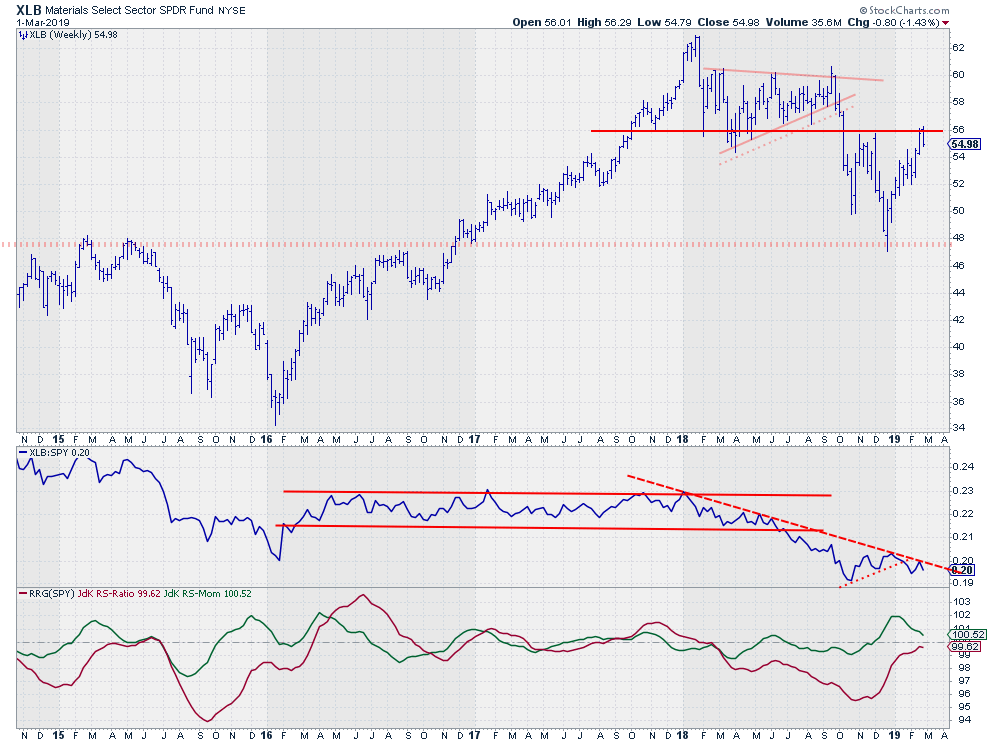Click the RRG(SPY) legend label

pos(52,594)
